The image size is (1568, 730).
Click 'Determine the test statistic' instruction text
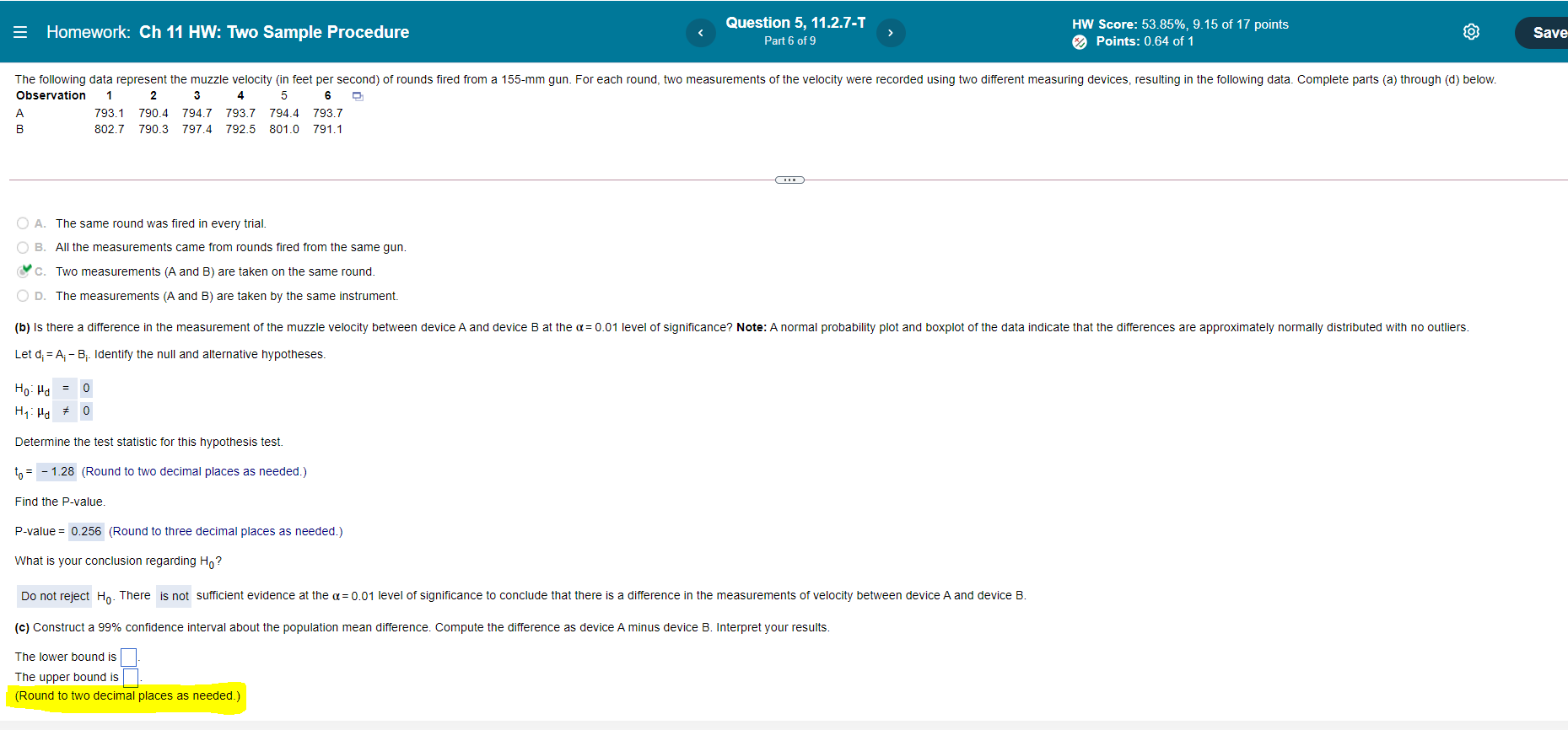149,442
